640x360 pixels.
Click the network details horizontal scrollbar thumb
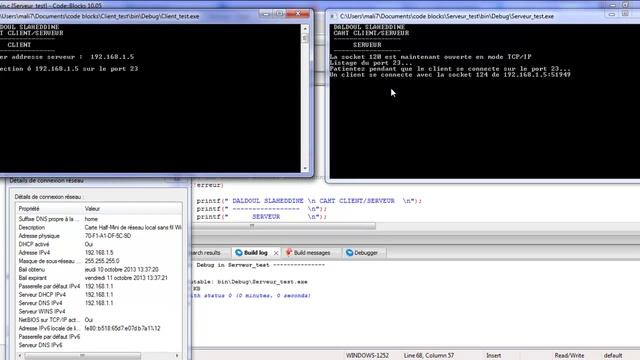tap(82, 356)
